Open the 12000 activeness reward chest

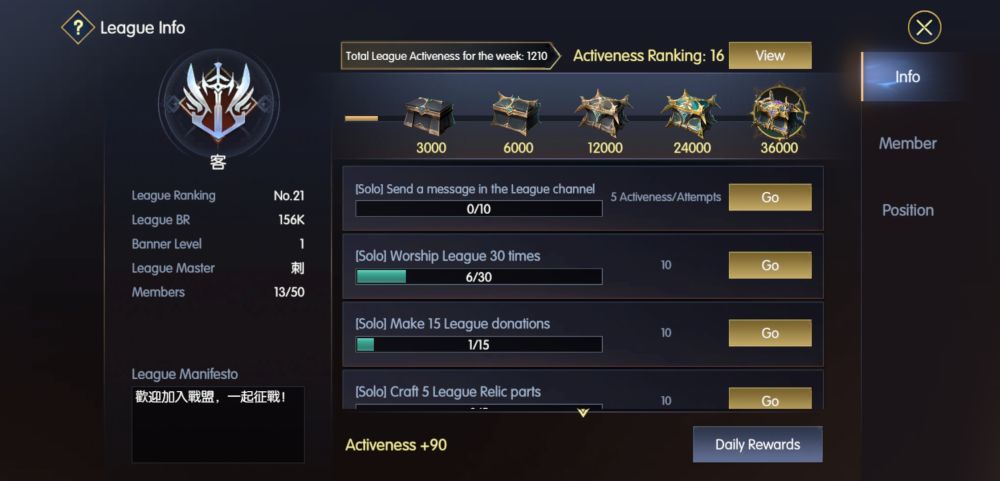point(603,114)
